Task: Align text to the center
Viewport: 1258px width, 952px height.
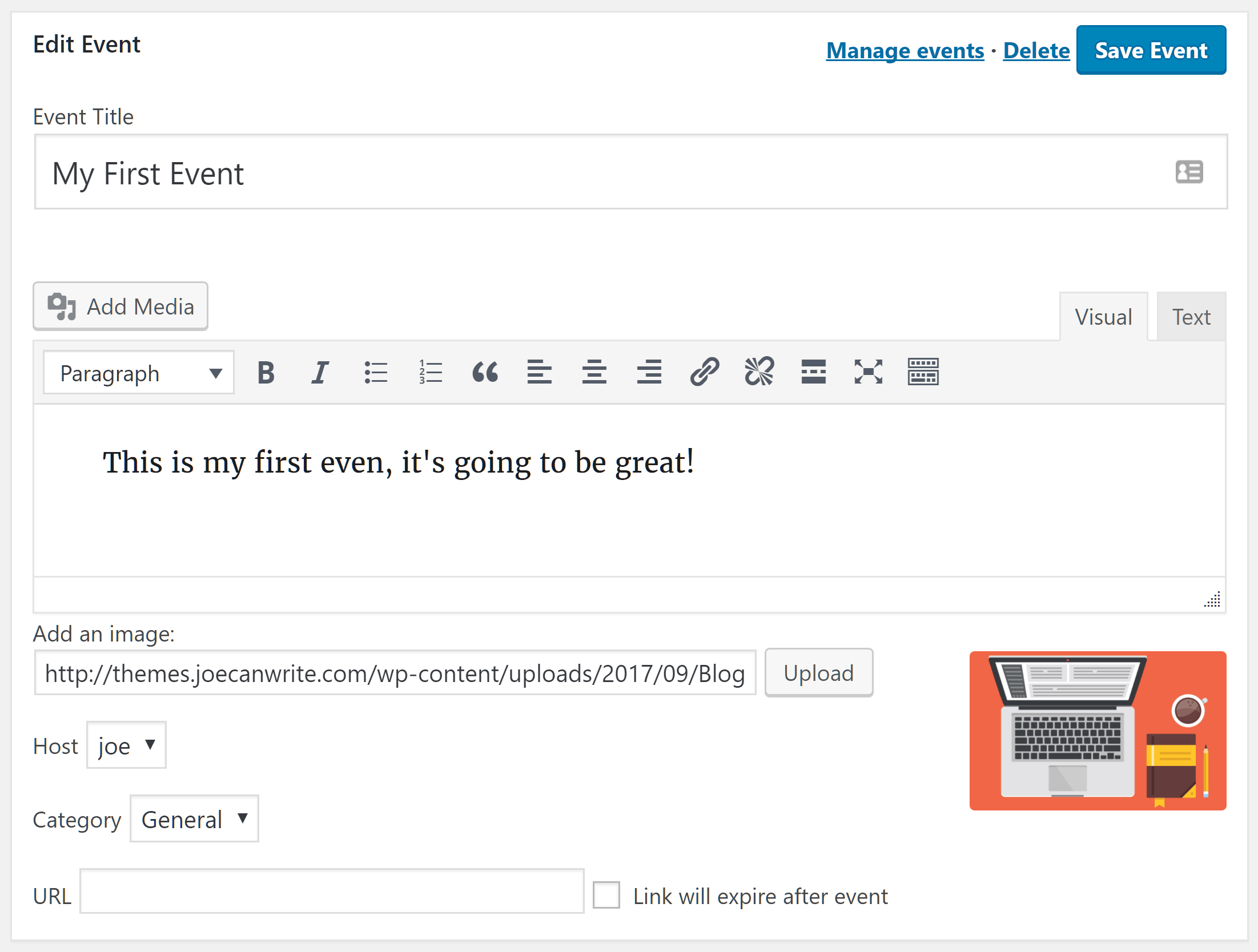Action: 594,372
